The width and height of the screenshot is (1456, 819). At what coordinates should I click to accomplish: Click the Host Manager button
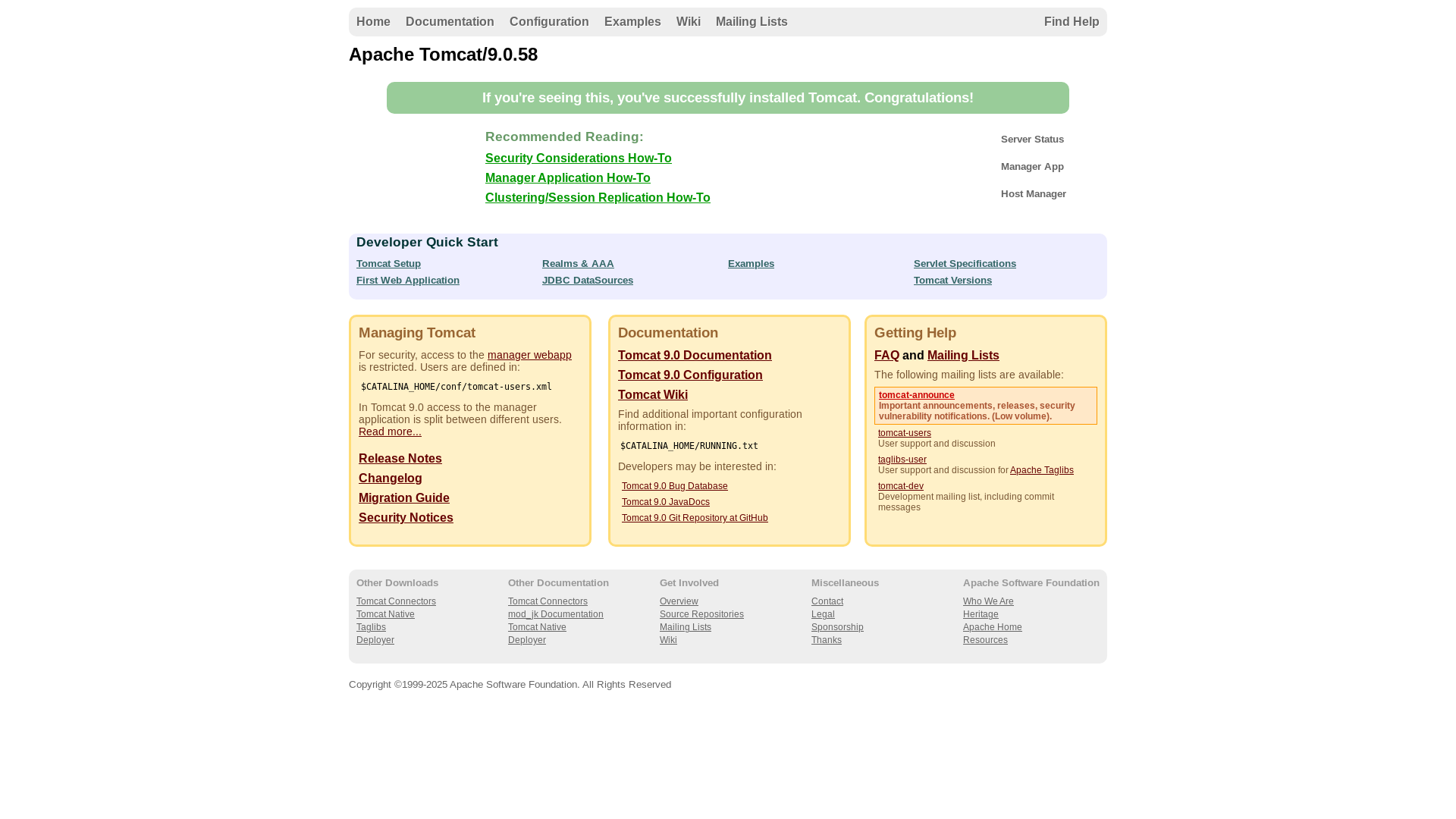(1033, 194)
